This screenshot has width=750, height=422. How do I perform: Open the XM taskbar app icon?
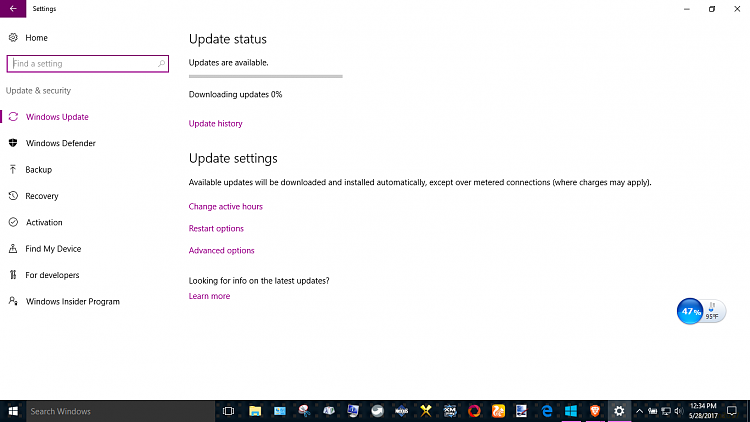[x=450, y=411]
